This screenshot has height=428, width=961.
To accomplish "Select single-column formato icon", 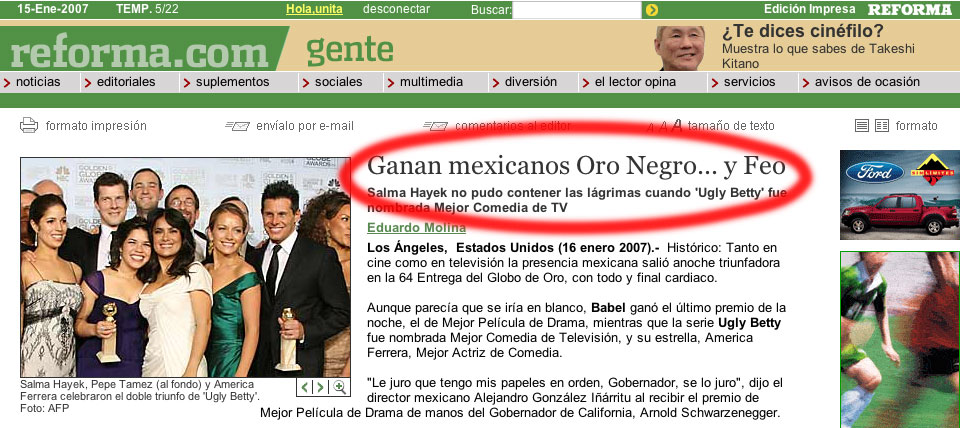I will coord(862,126).
